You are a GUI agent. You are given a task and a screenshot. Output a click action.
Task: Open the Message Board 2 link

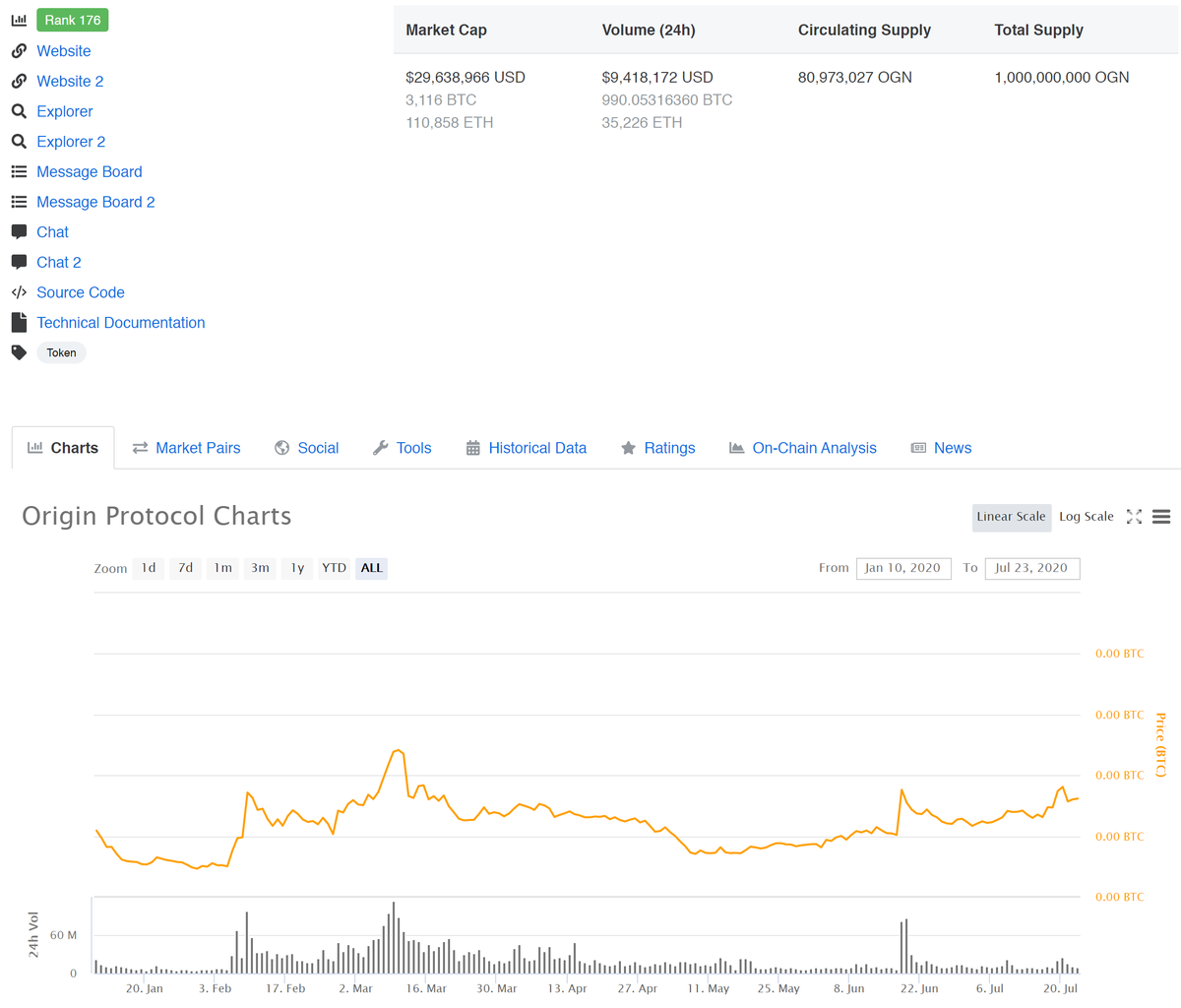(x=95, y=202)
